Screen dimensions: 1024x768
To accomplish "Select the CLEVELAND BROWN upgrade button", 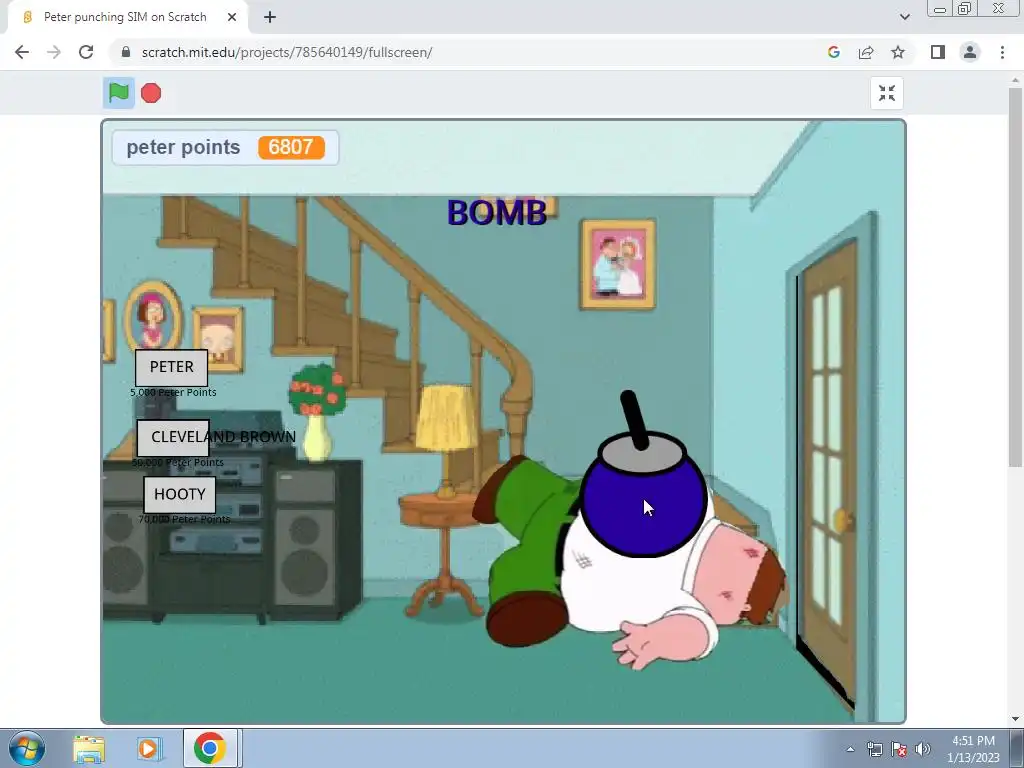I will (x=173, y=438).
